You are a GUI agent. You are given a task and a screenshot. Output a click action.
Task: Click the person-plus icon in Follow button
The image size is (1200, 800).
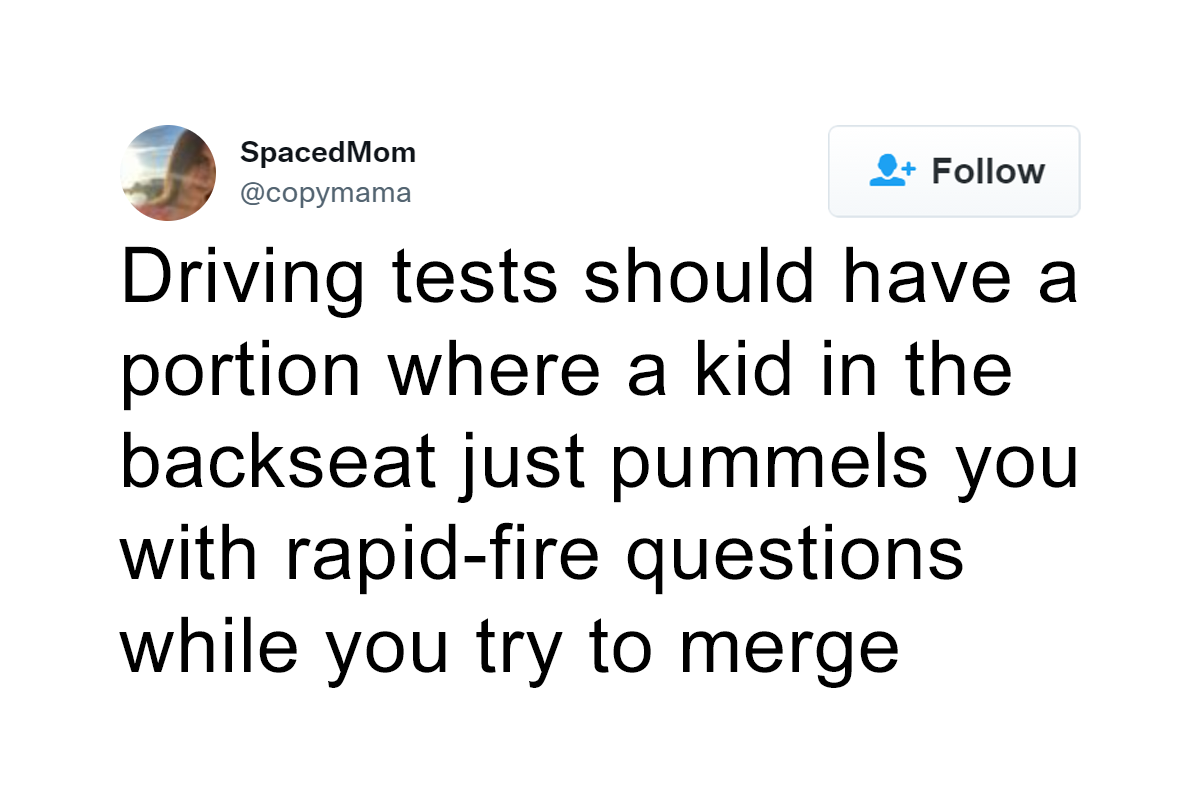pyautogui.click(x=892, y=171)
